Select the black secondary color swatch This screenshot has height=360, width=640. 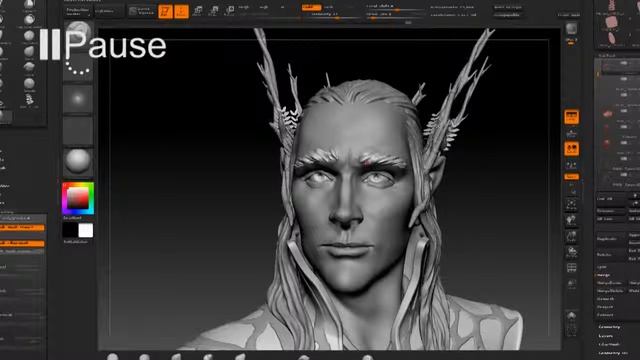pos(70,230)
